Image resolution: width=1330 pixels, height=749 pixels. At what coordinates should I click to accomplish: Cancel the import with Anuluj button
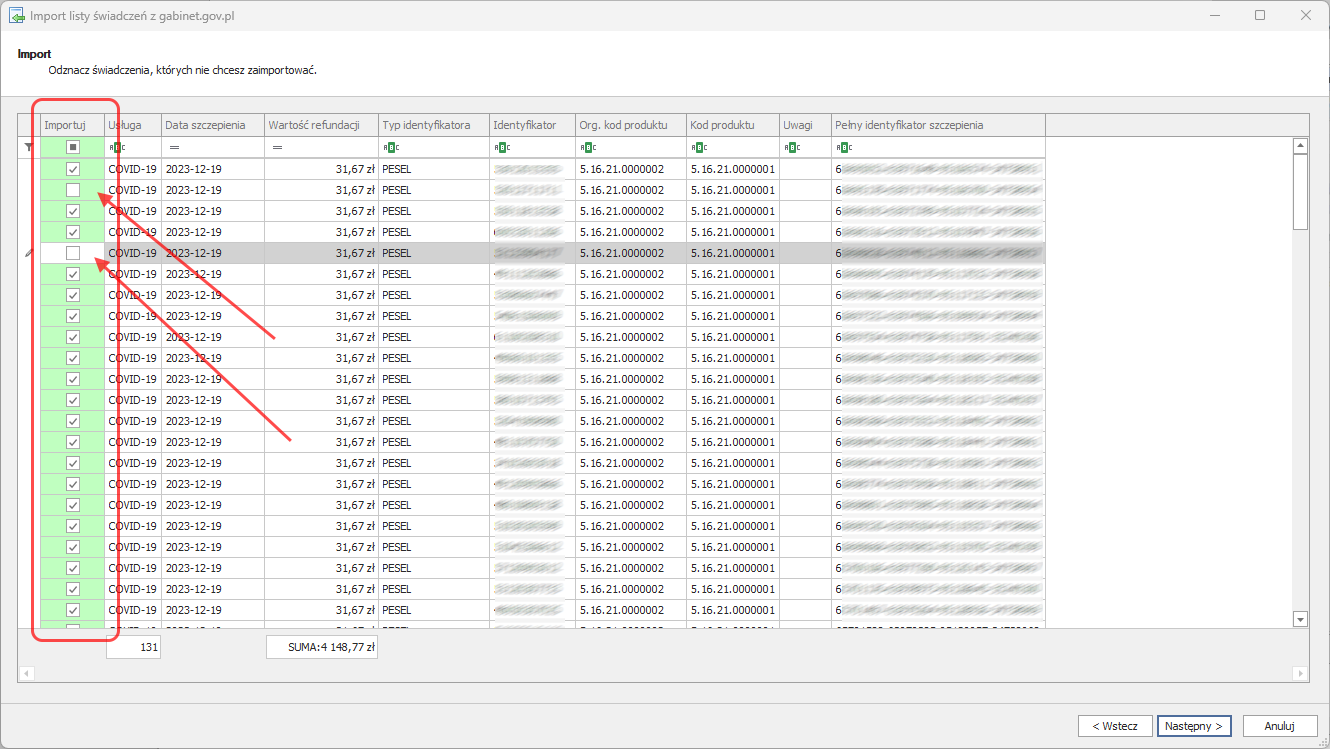1279,726
